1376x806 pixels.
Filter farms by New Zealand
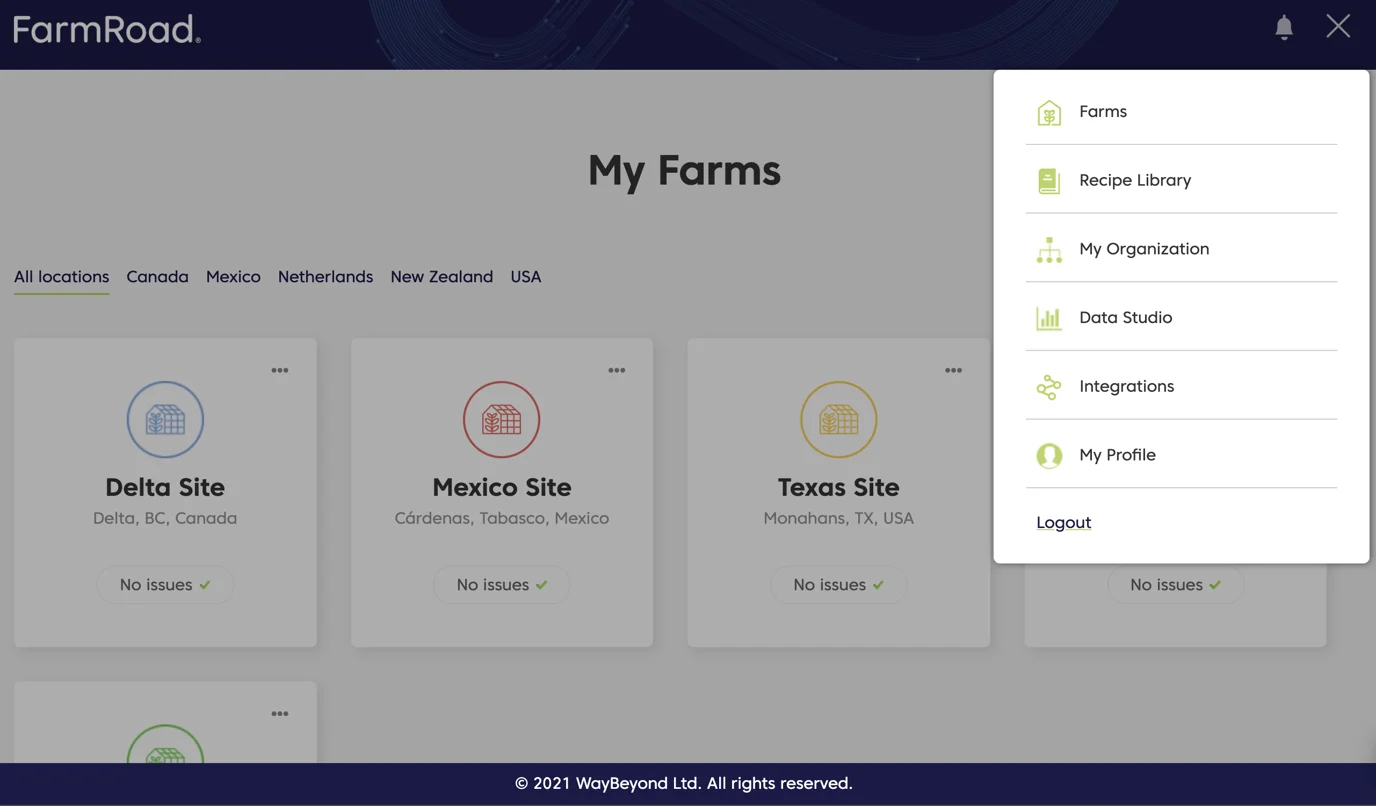point(441,277)
